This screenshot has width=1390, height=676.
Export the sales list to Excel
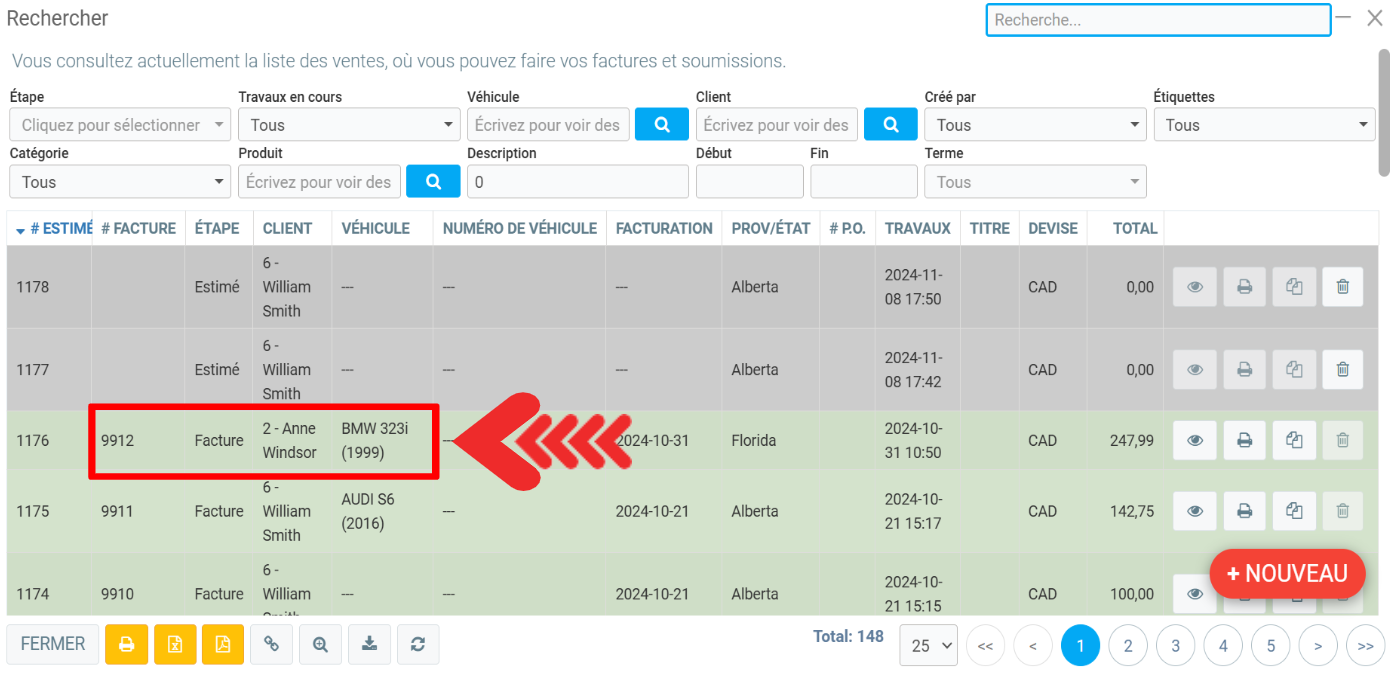(175, 645)
